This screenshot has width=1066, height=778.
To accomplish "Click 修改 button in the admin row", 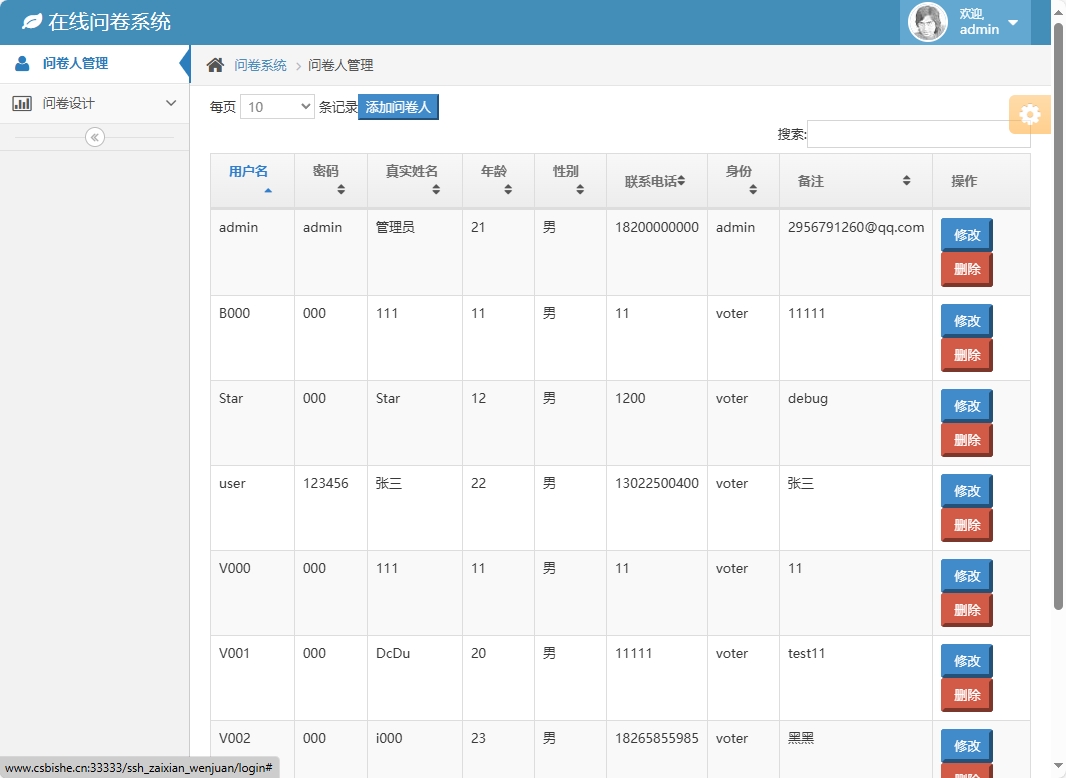I will (x=966, y=235).
